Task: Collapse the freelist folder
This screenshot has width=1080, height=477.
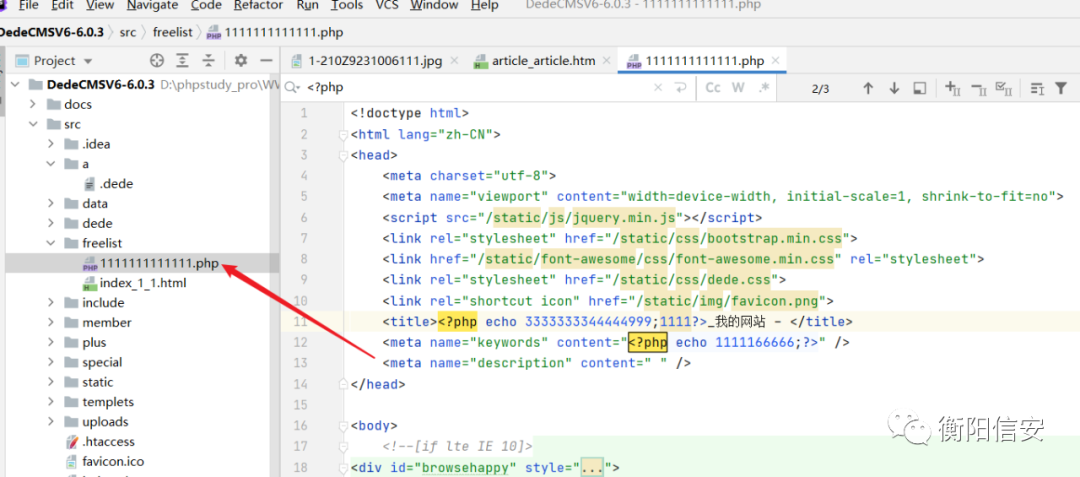Action: (51, 243)
